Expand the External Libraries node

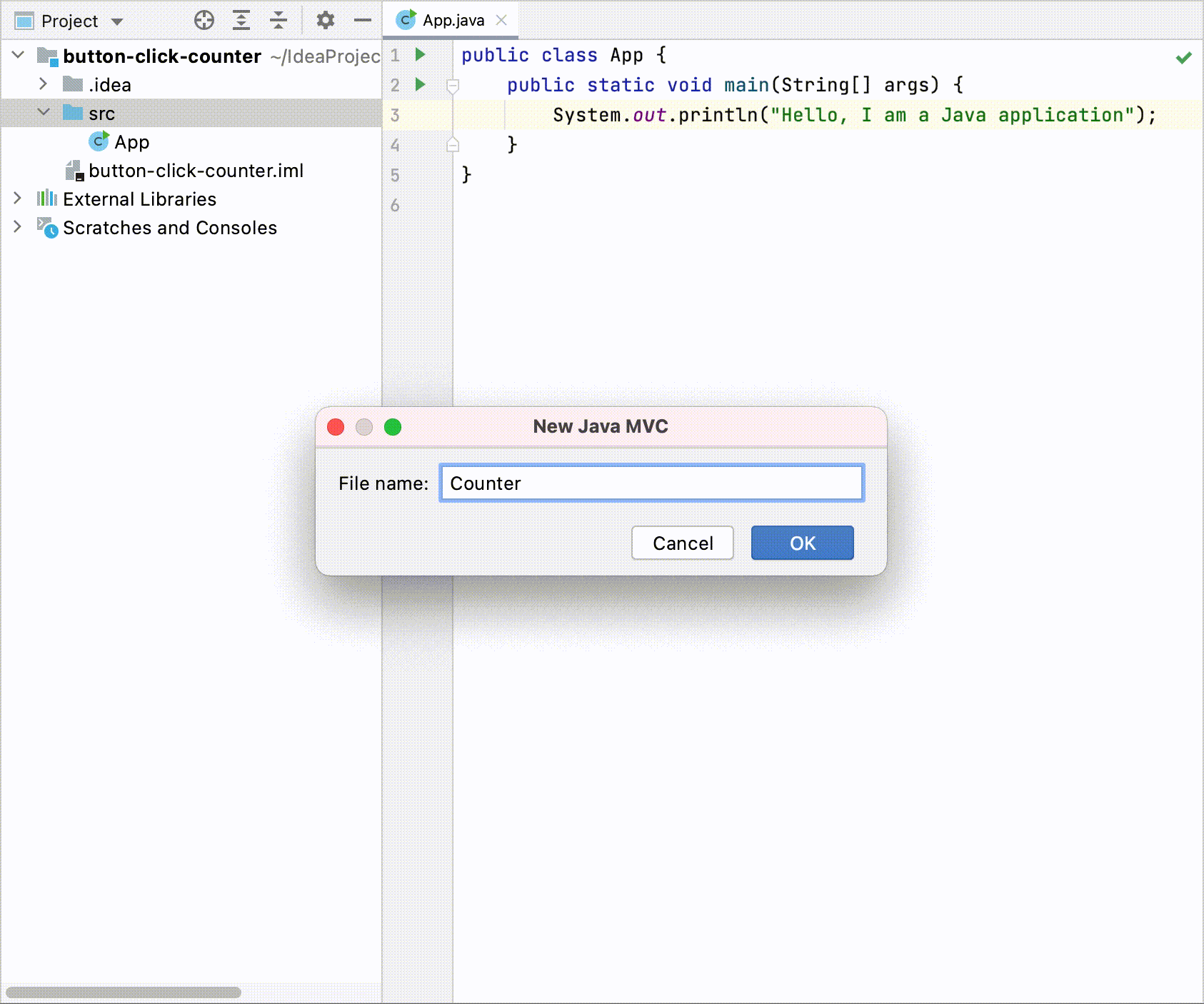click(16, 199)
